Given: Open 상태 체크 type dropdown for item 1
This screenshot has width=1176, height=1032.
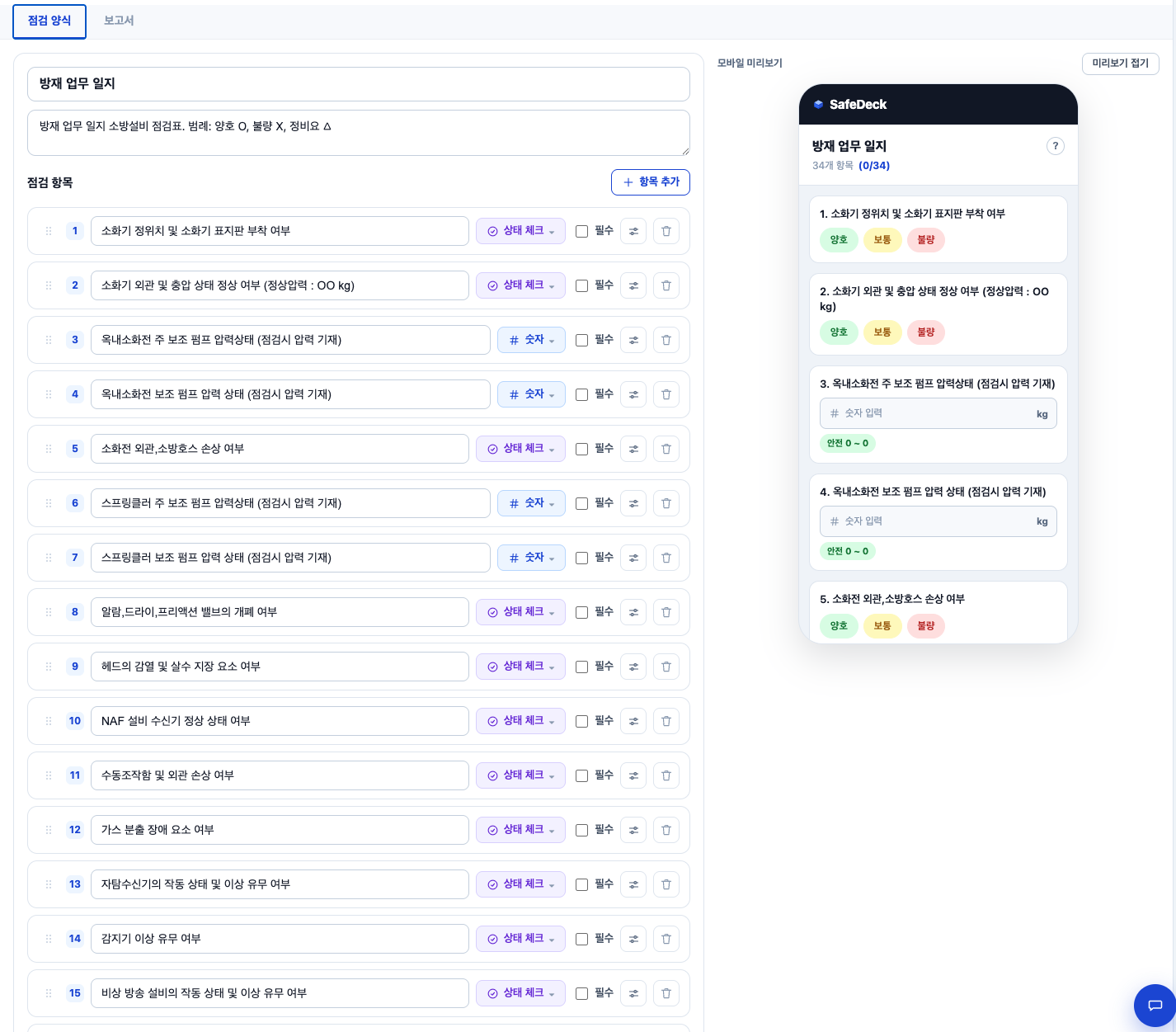Looking at the screenshot, I should (x=520, y=231).
